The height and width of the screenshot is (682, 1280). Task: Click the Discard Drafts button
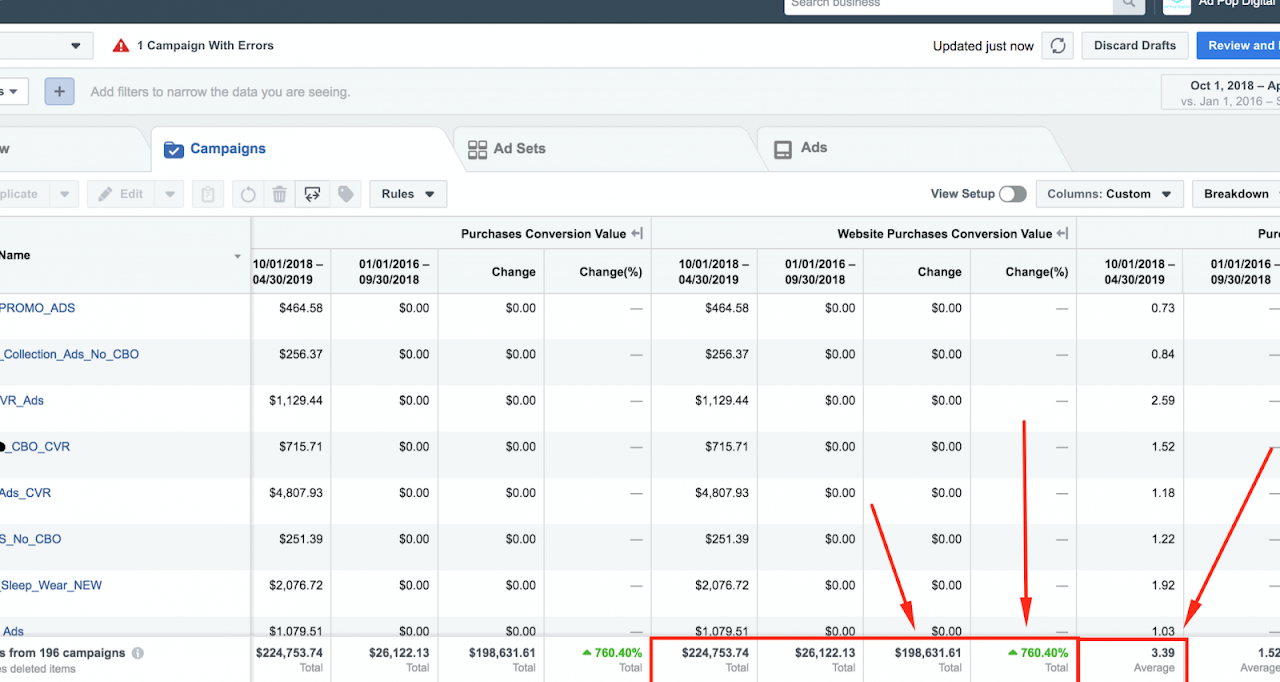tap(1135, 46)
